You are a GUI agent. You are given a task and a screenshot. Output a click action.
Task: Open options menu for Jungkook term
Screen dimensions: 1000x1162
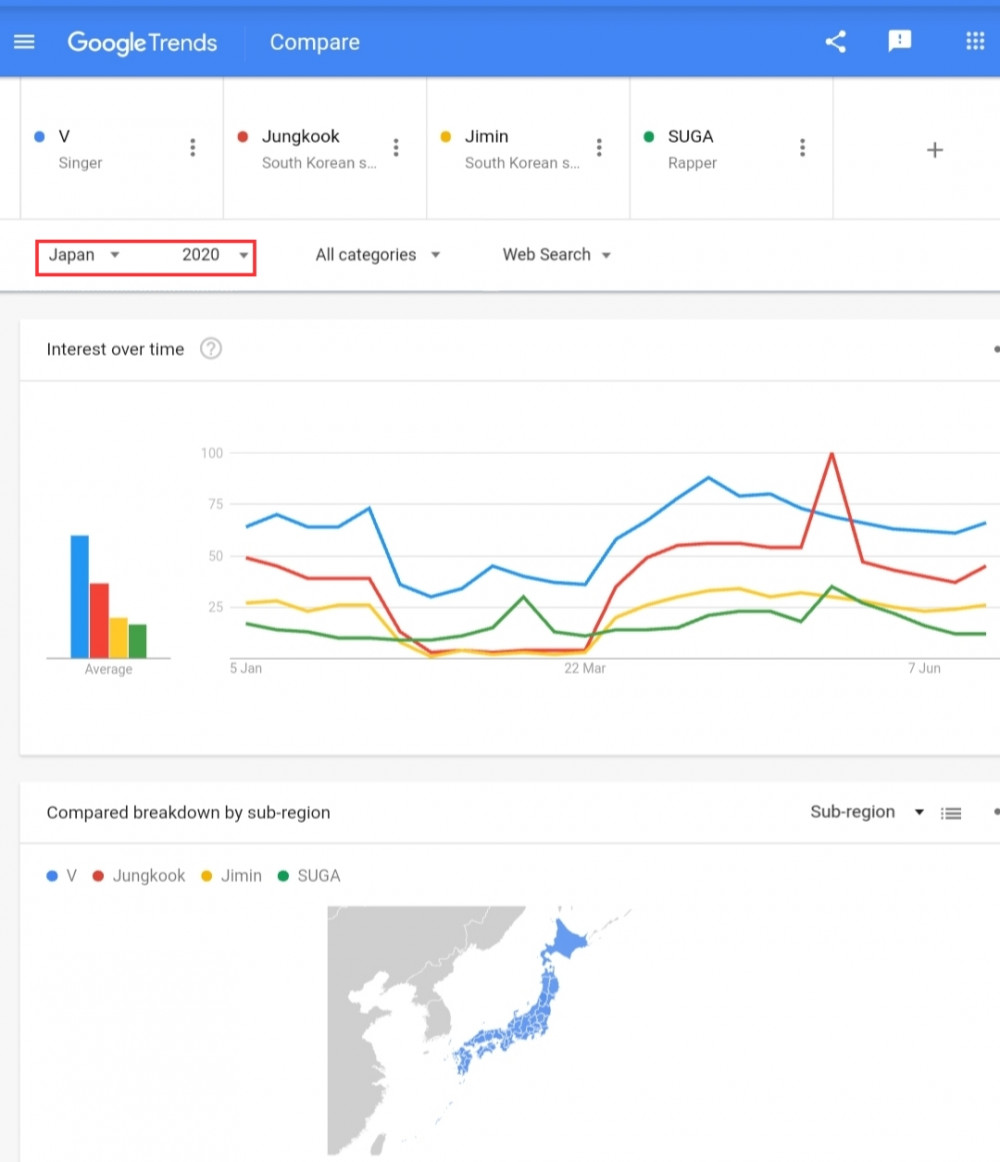pyautogui.click(x=396, y=147)
